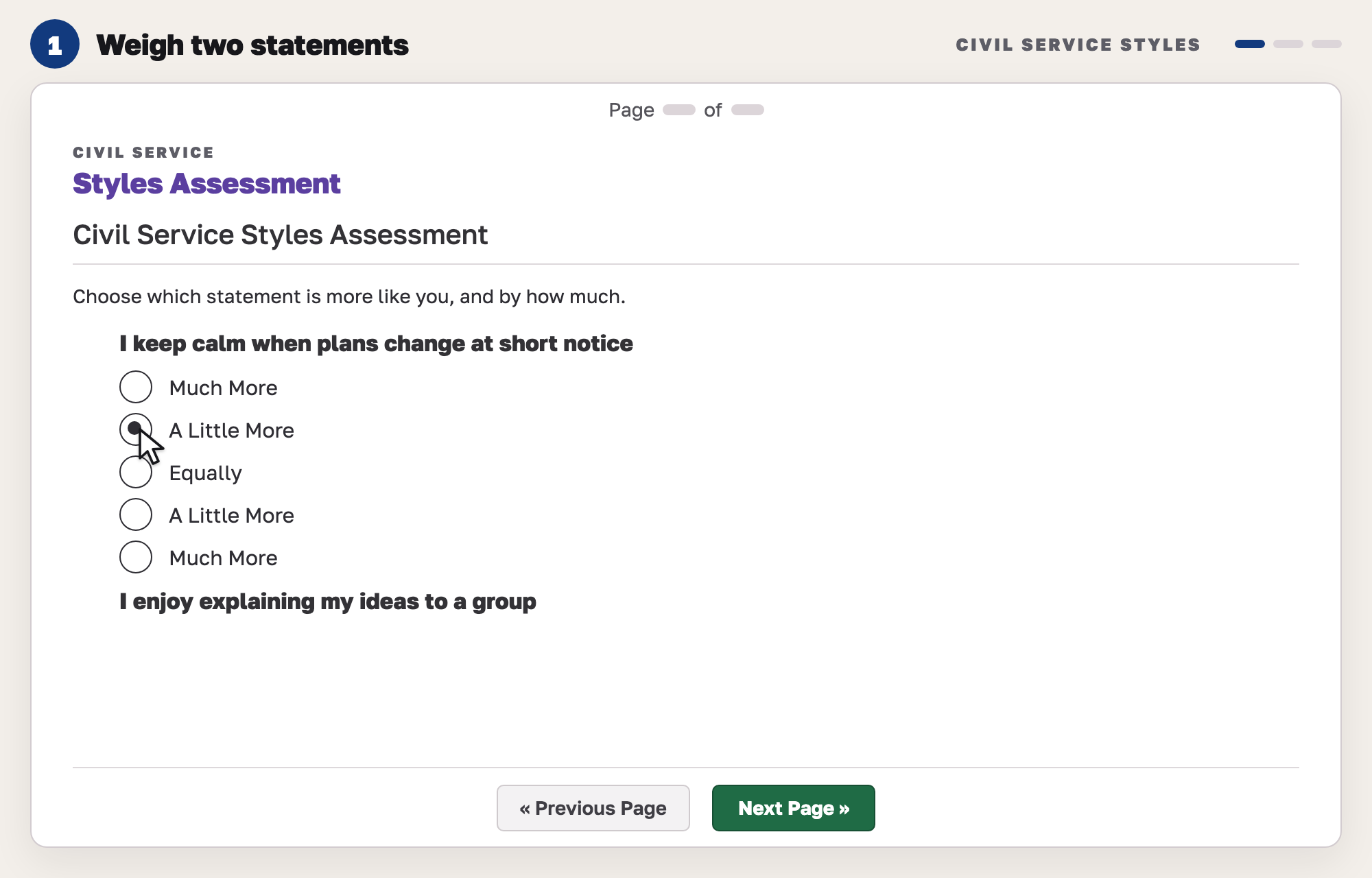1372x878 pixels.
Task: Select 'A Little More' under keep calm statement
Action: [x=136, y=429]
